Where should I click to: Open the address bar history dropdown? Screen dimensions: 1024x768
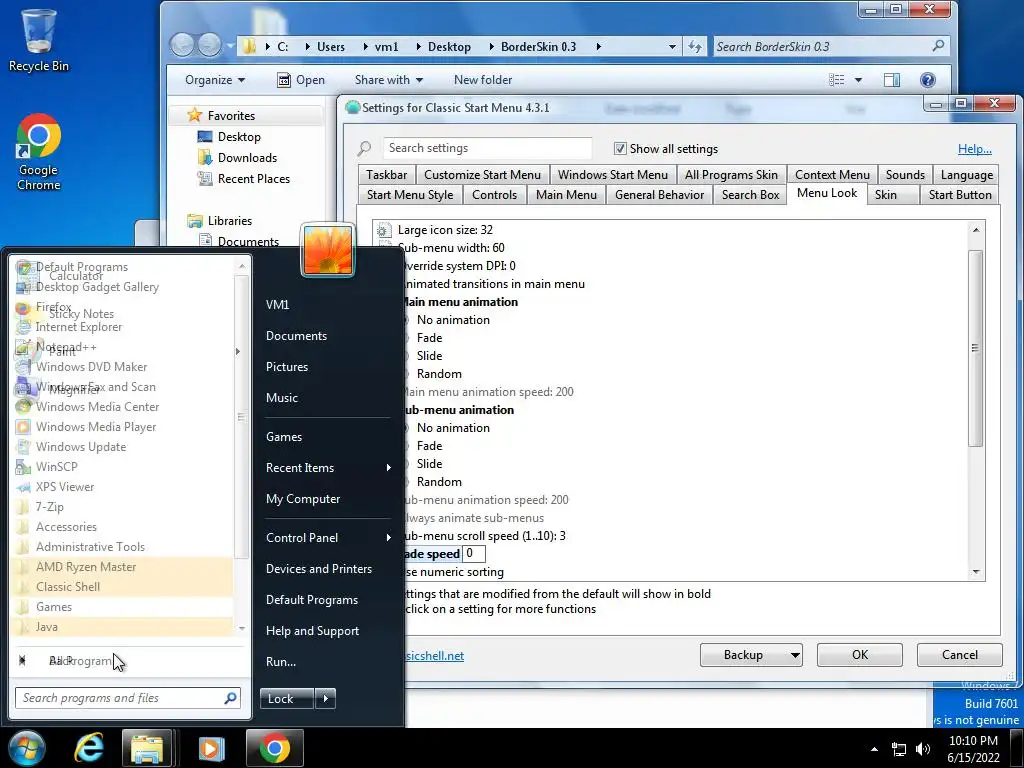tap(672, 46)
